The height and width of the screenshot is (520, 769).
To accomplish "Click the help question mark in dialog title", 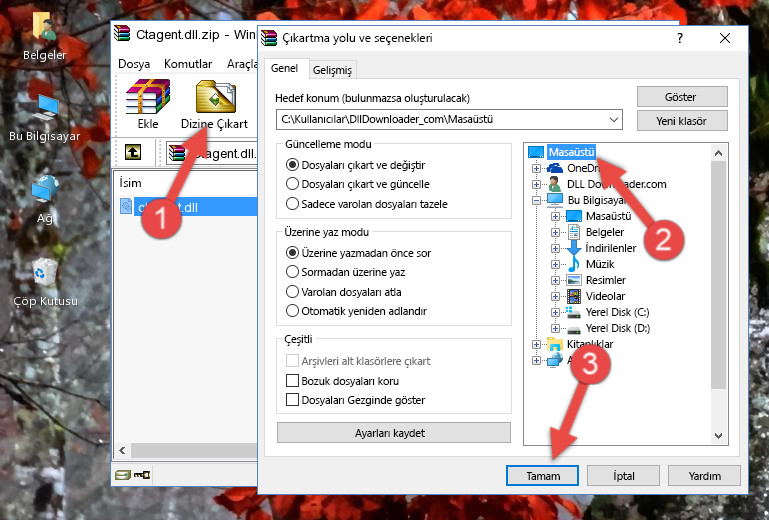I will tap(679, 38).
